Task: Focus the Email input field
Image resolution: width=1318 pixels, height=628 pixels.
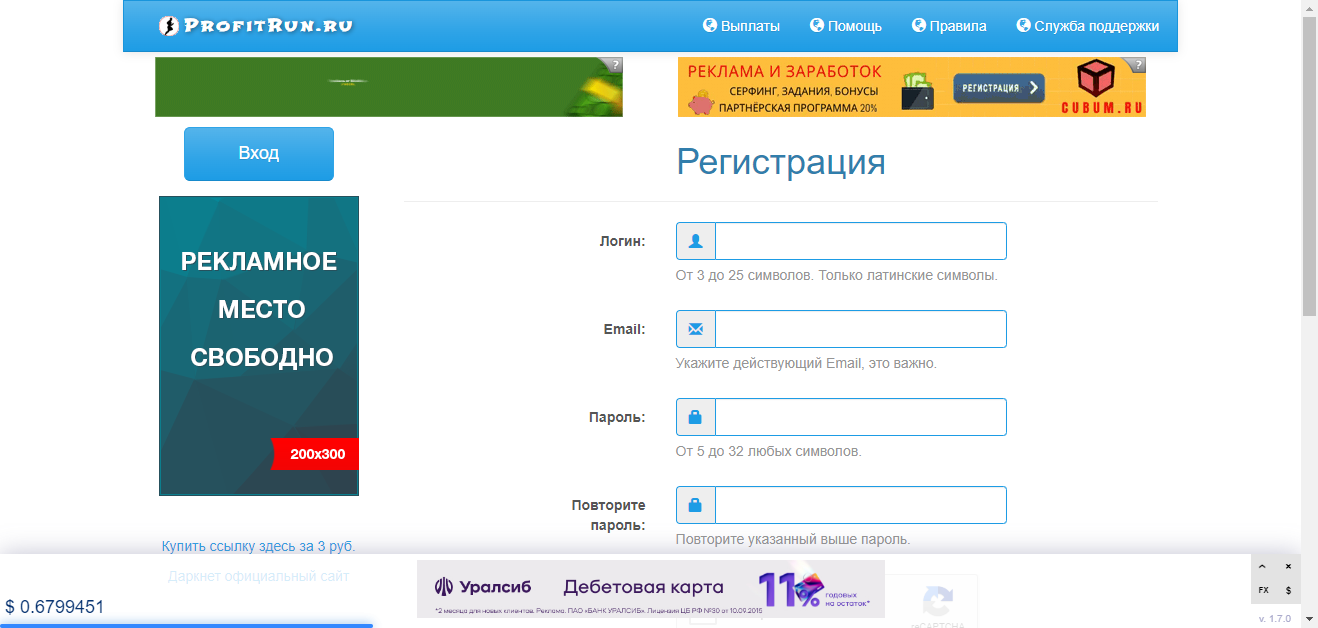Action: point(861,329)
